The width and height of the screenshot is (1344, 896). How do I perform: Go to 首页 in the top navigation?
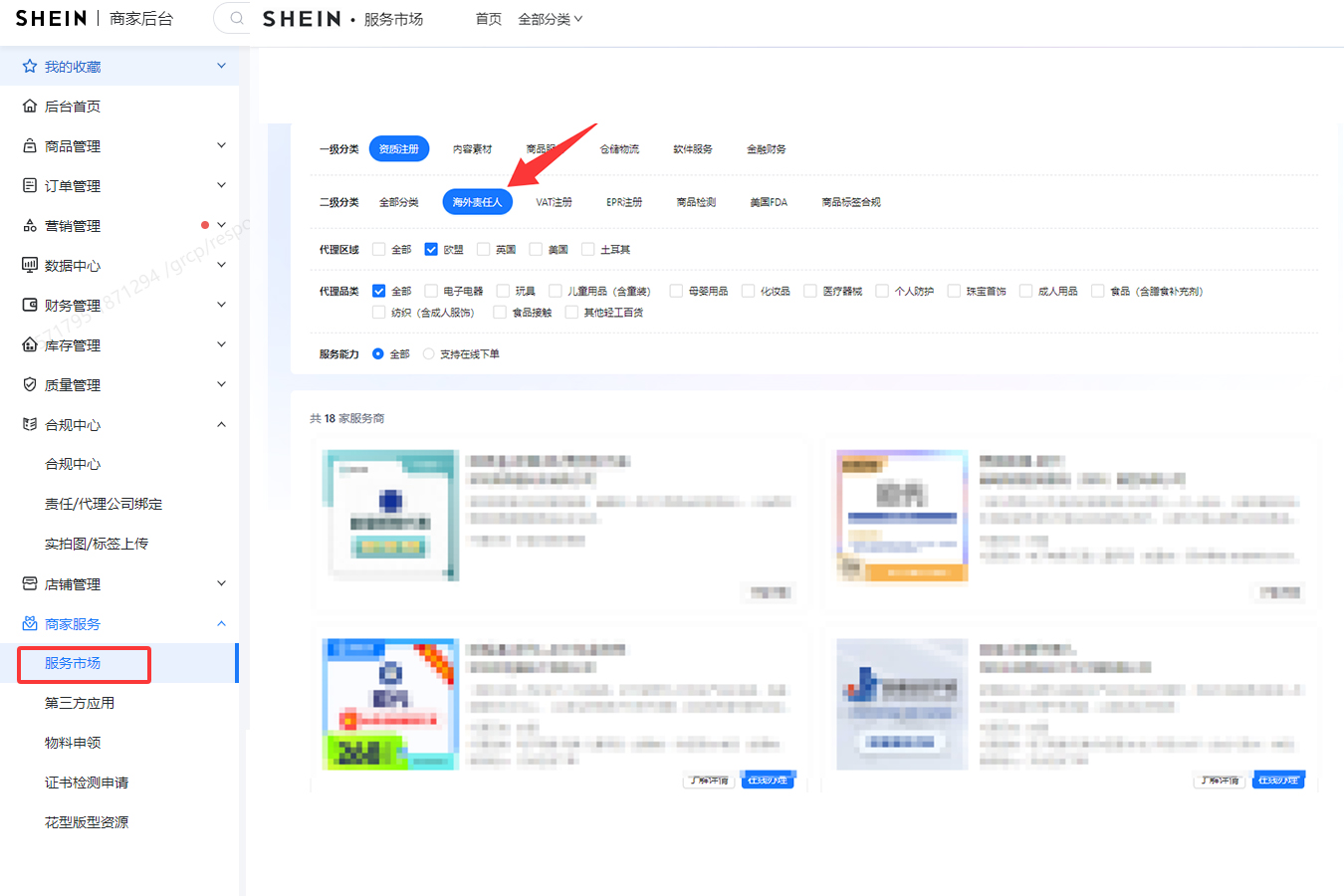pos(488,19)
